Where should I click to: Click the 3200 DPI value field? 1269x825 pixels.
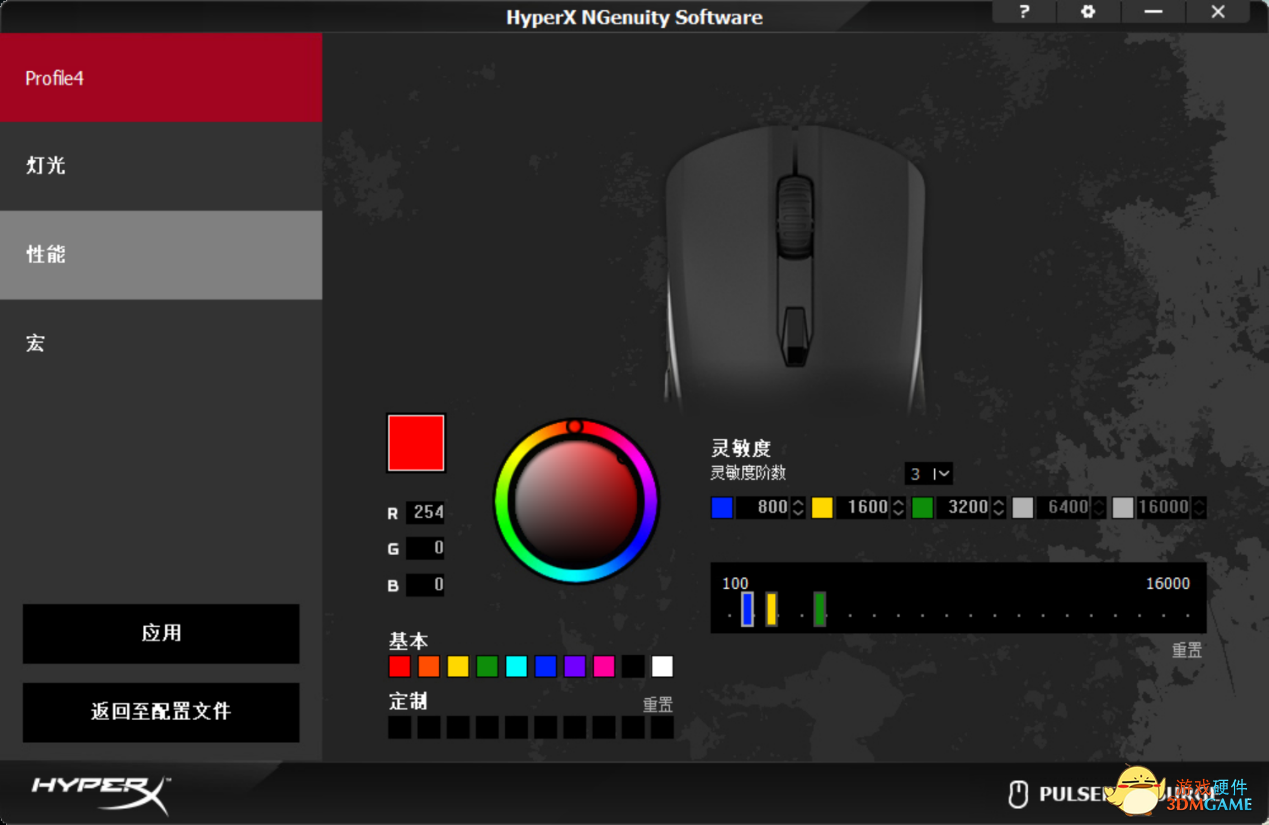coord(963,507)
